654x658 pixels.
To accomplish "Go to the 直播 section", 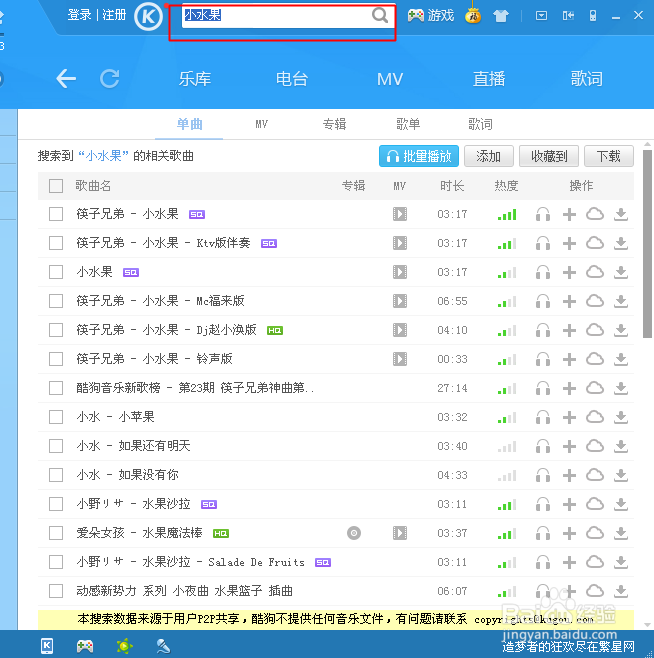I will pos(489,78).
